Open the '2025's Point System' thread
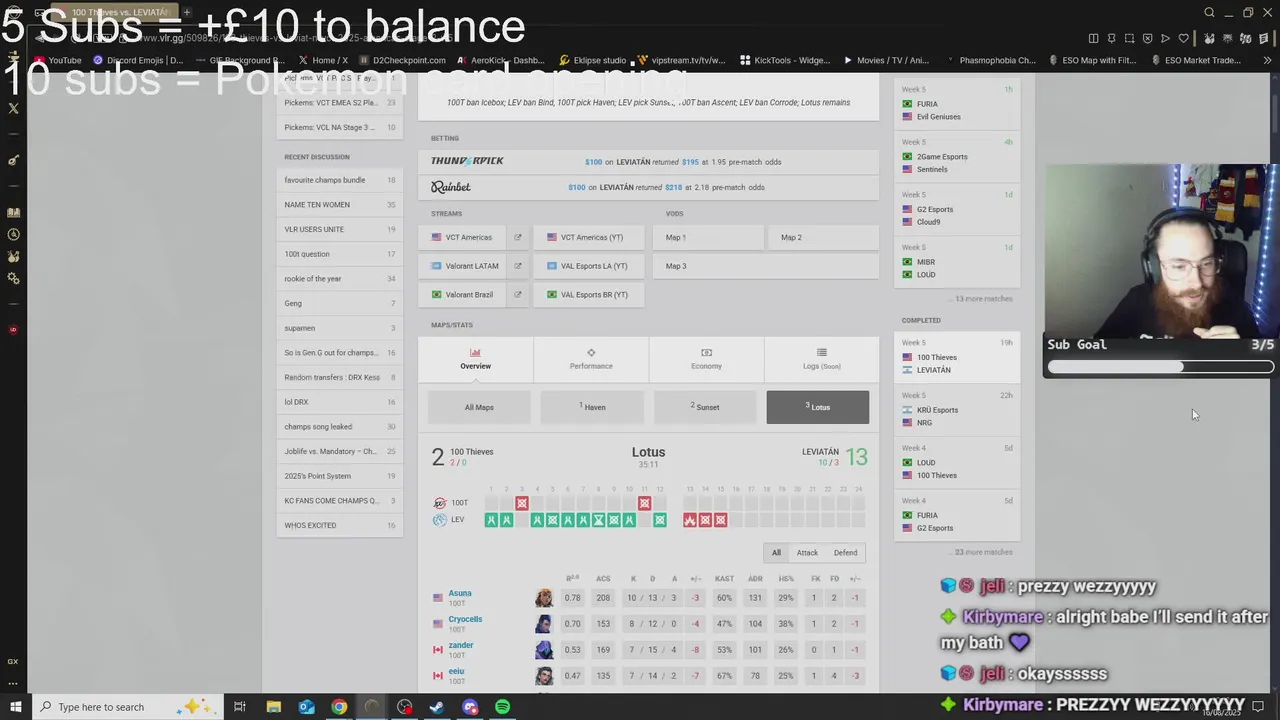The height and width of the screenshot is (720, 1280). (x=340, y=476)
